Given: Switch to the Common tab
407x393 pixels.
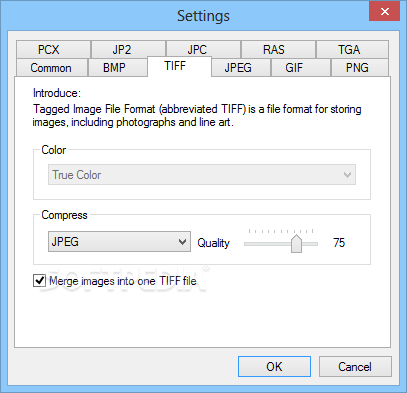Looking at the screenshot, I should coord(52,68).
